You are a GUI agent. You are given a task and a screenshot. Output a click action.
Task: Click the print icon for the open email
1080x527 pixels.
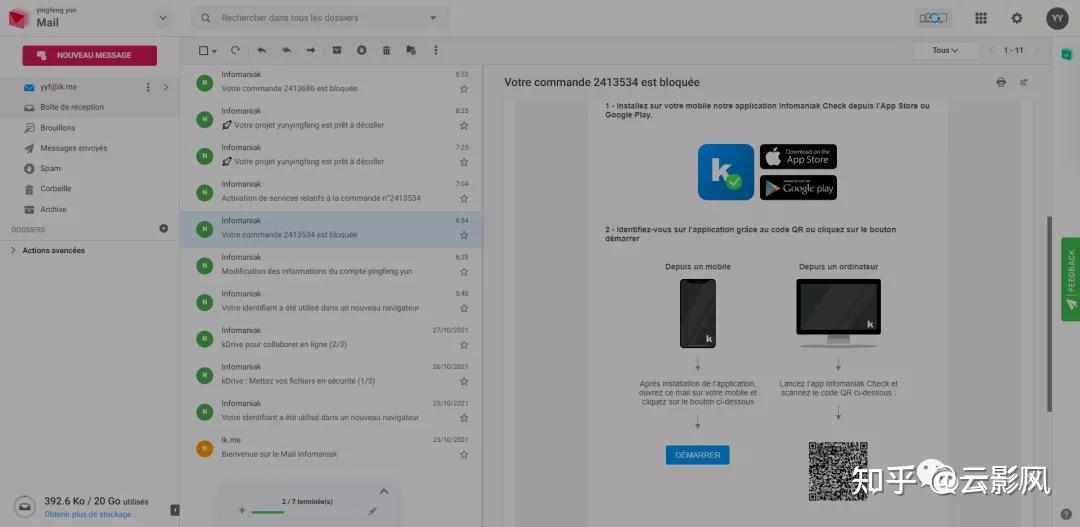[1001, 82]
